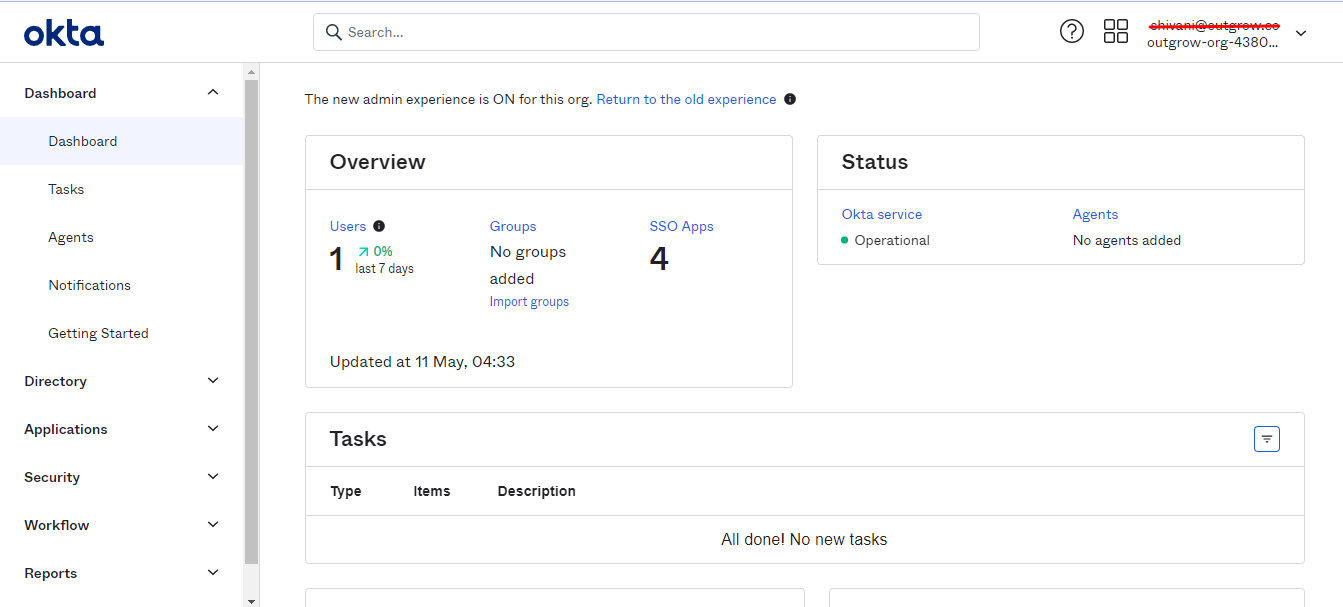Expand the Security section
Screen dimensions: 1343x607
point(122,477)
